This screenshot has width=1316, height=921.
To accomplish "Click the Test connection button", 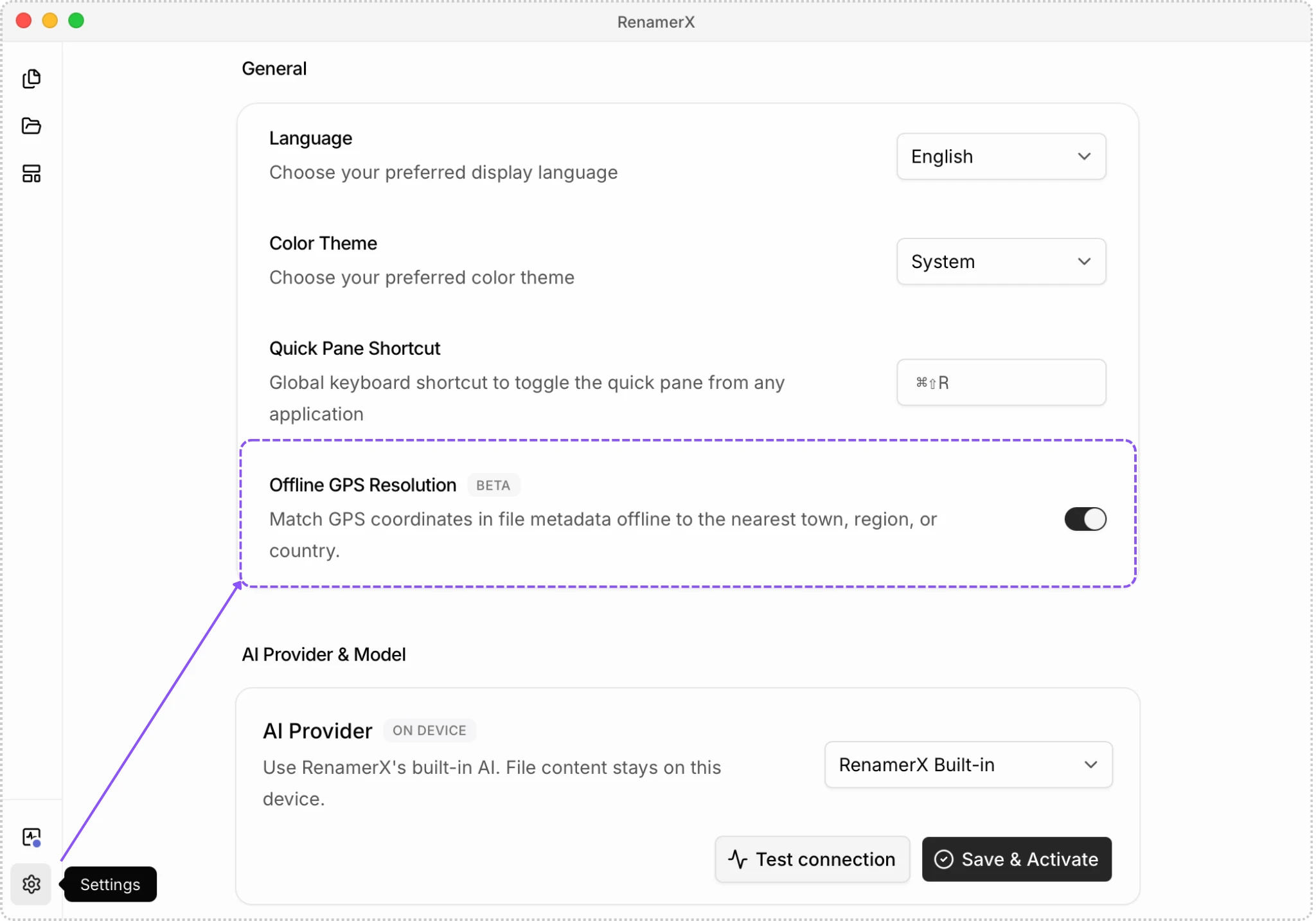I will click(x=812, y=859).
